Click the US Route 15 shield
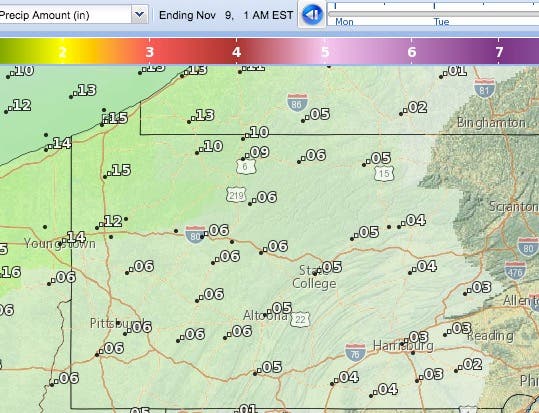Screen dimensions: 539x413 tap(384, 174)
